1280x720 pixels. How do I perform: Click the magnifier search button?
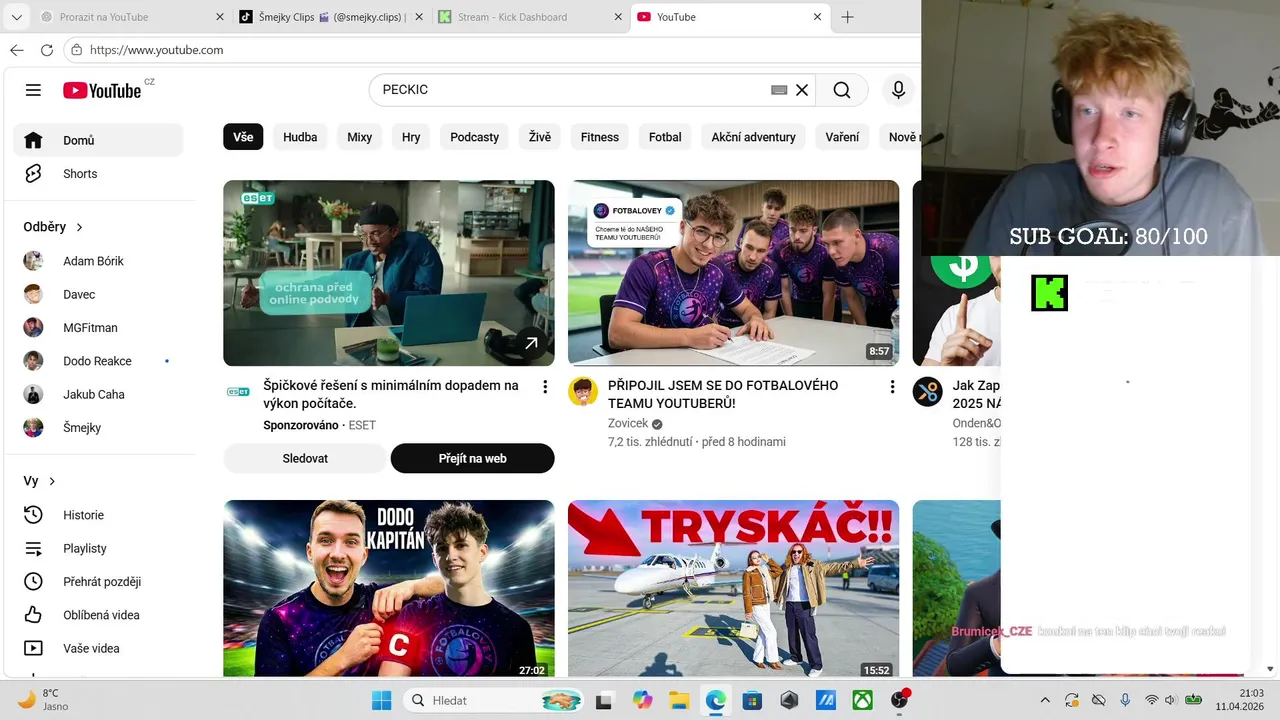tap(842, 90)
